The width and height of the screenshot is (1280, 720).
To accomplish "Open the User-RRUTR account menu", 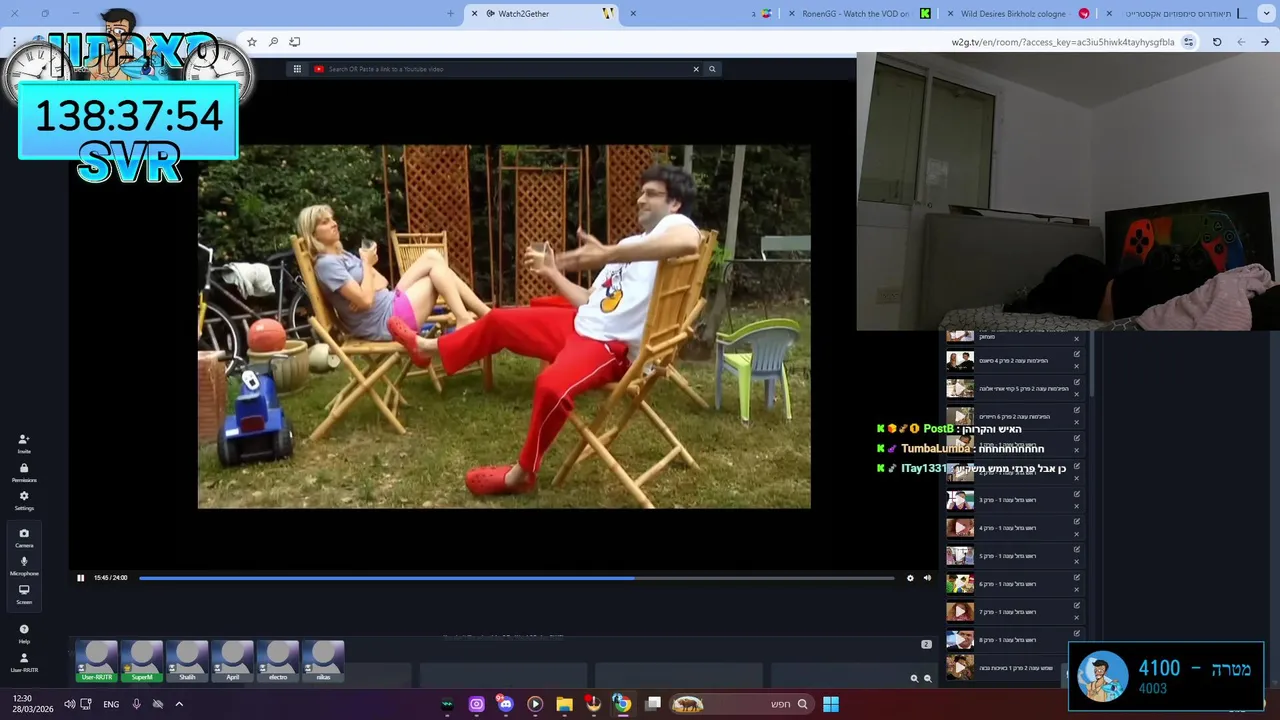I will (x=24, y=663).
